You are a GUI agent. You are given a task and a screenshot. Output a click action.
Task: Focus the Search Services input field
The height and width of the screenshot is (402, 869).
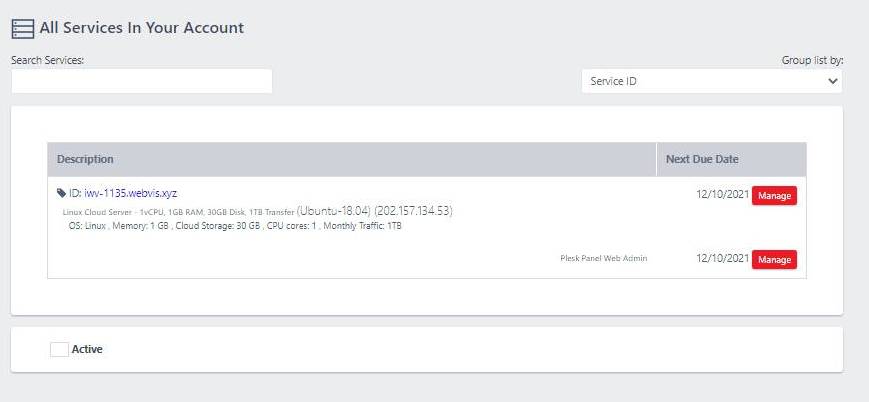click(141, 81)
